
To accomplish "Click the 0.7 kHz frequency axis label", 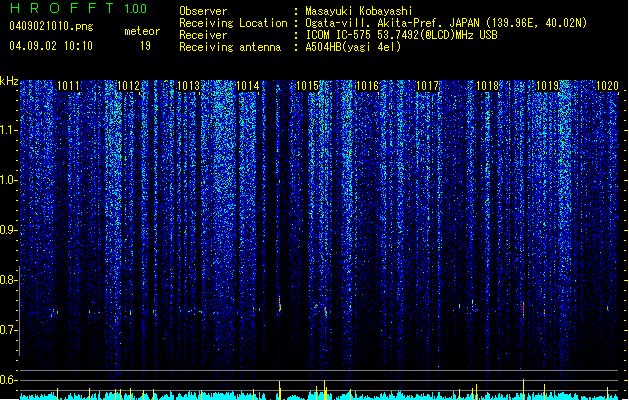I will point(9,330).
